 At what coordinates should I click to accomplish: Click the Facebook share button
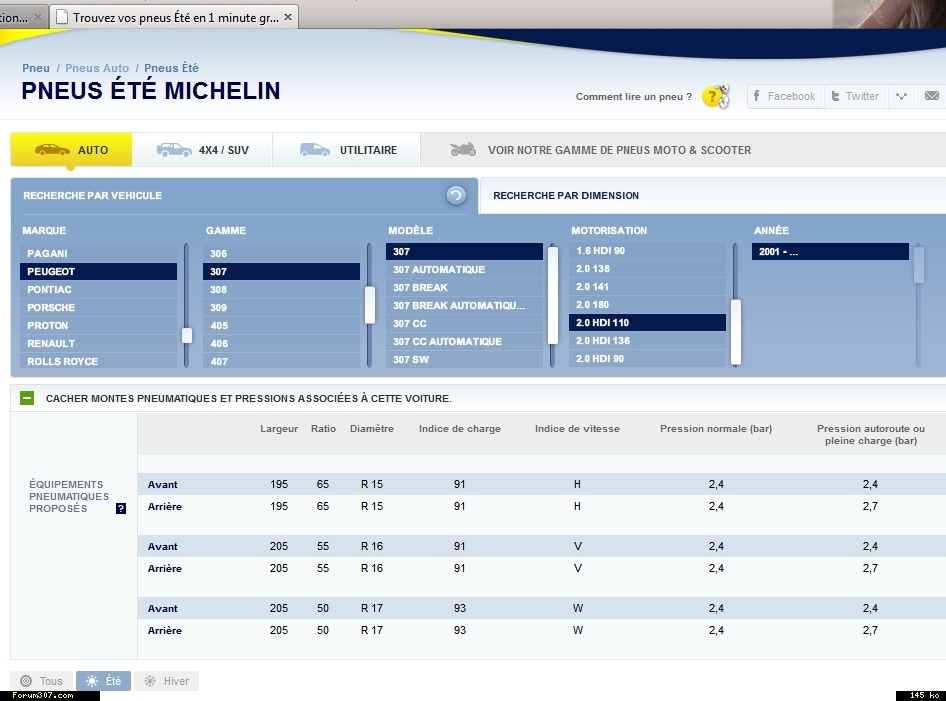pyautogui.click(x=785, y=97)
